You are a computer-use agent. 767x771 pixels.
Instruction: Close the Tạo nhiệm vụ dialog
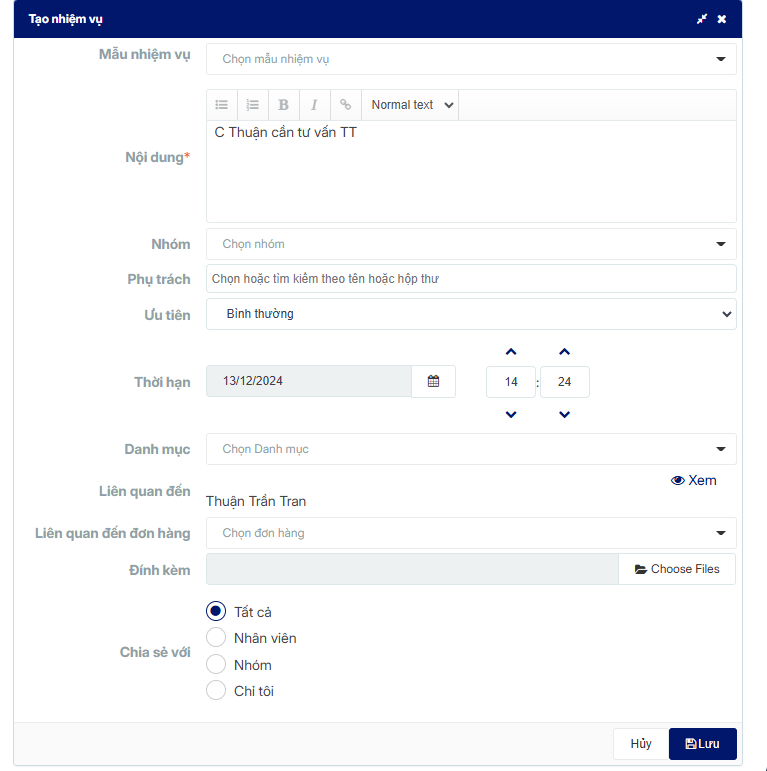pyautogui.click(x=722, y=19)
